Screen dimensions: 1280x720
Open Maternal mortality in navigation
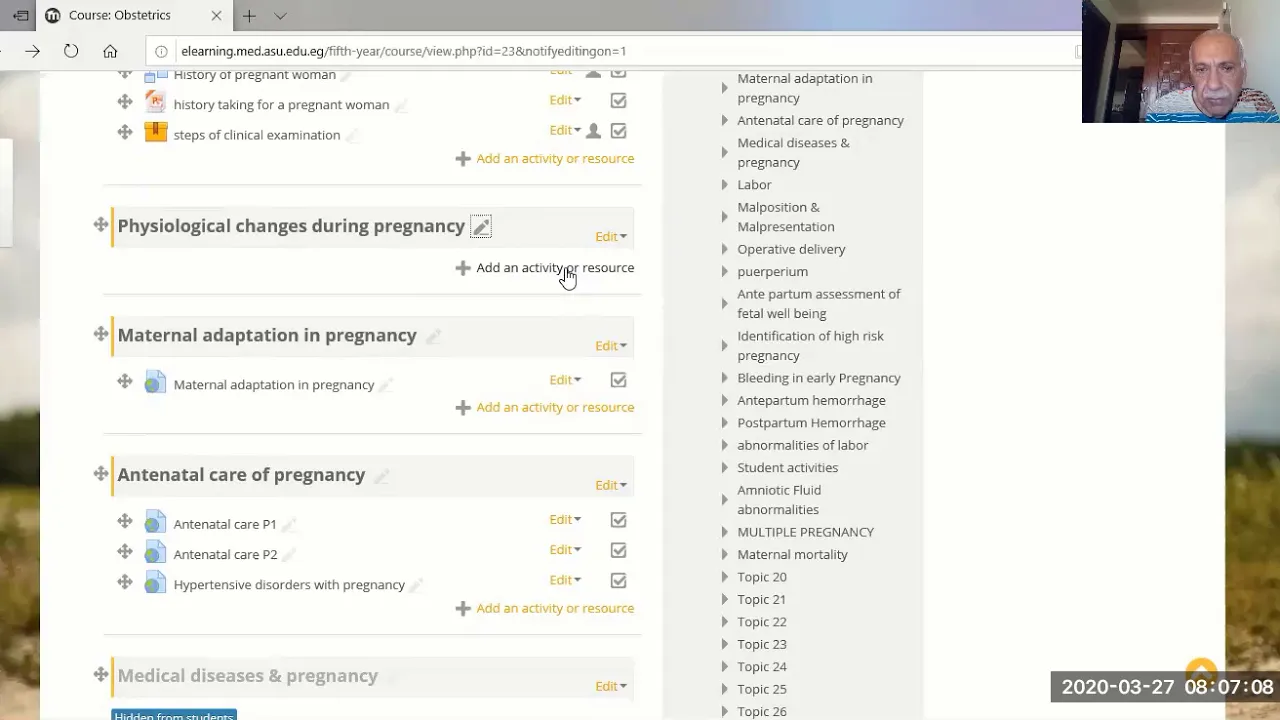(x=792, y=554)
